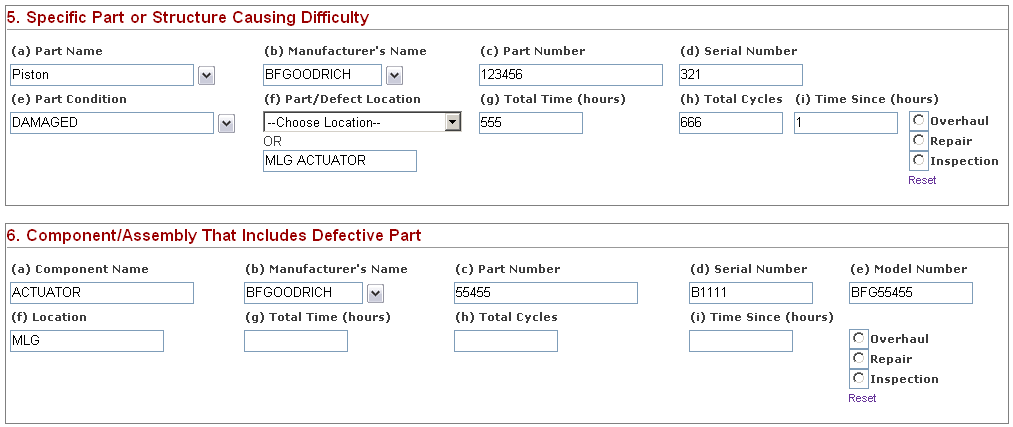Click Reset link in section 6

[x=862, y=398]
